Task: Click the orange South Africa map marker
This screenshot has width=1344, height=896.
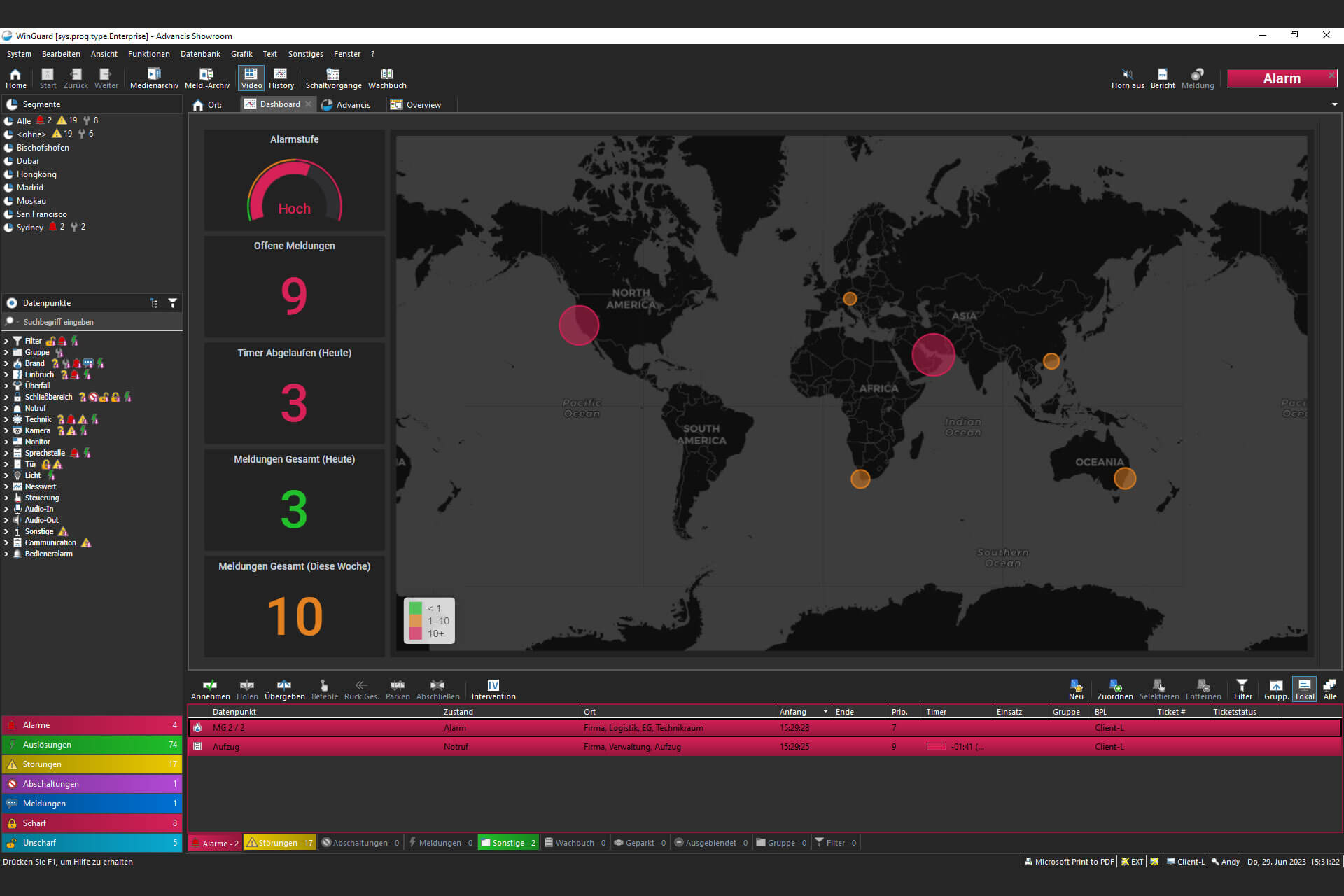Action: click(x=860, y=479)
